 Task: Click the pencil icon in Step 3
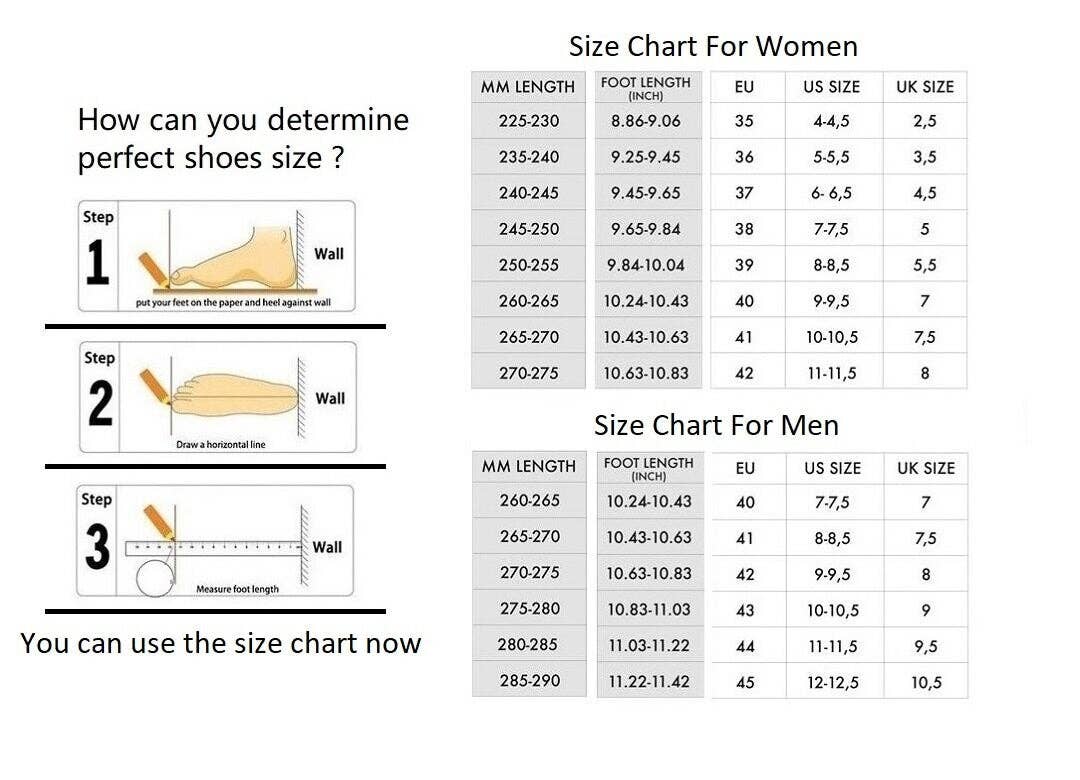point(158,521)
